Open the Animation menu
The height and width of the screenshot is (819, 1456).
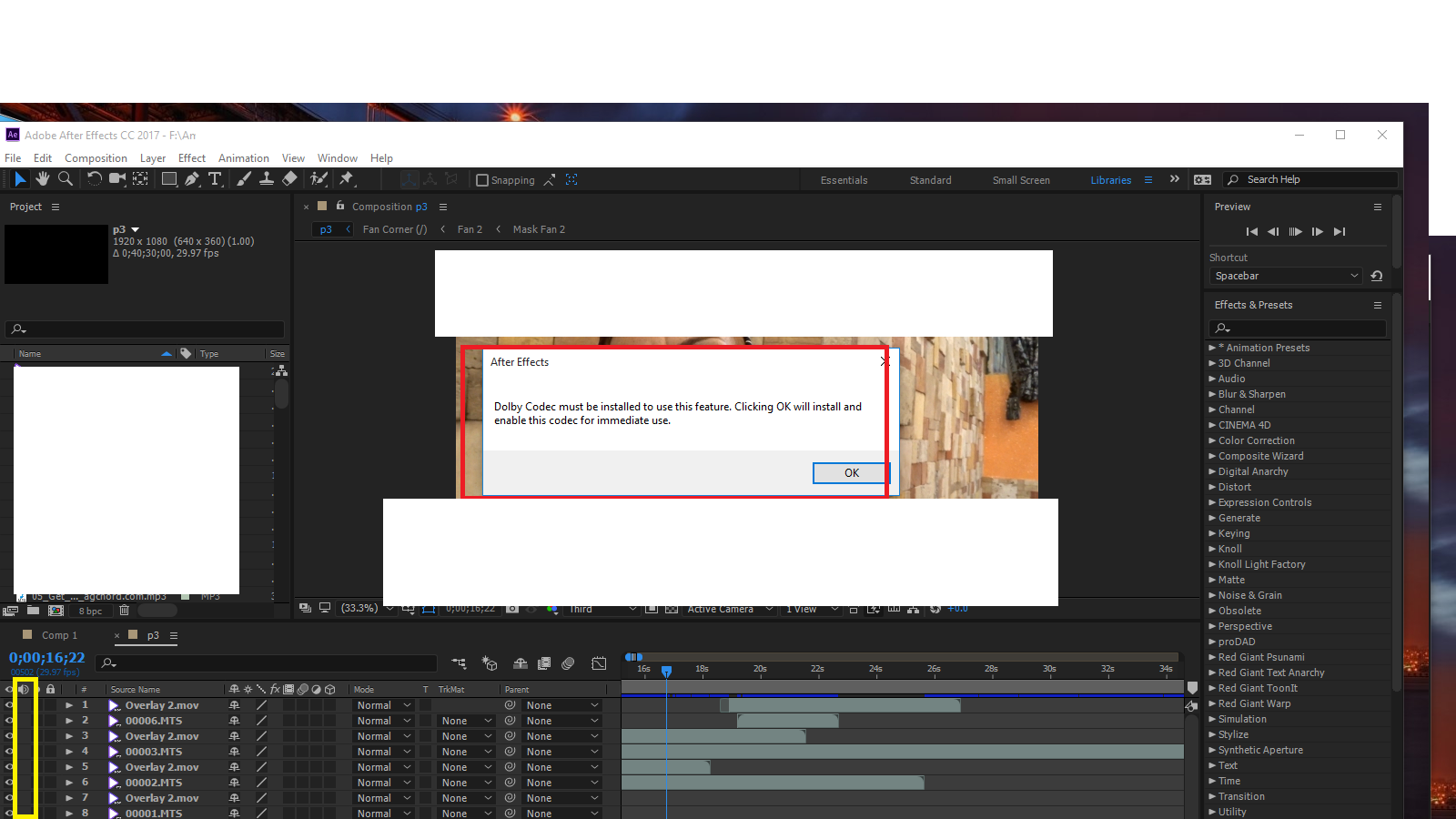(244, 158)
